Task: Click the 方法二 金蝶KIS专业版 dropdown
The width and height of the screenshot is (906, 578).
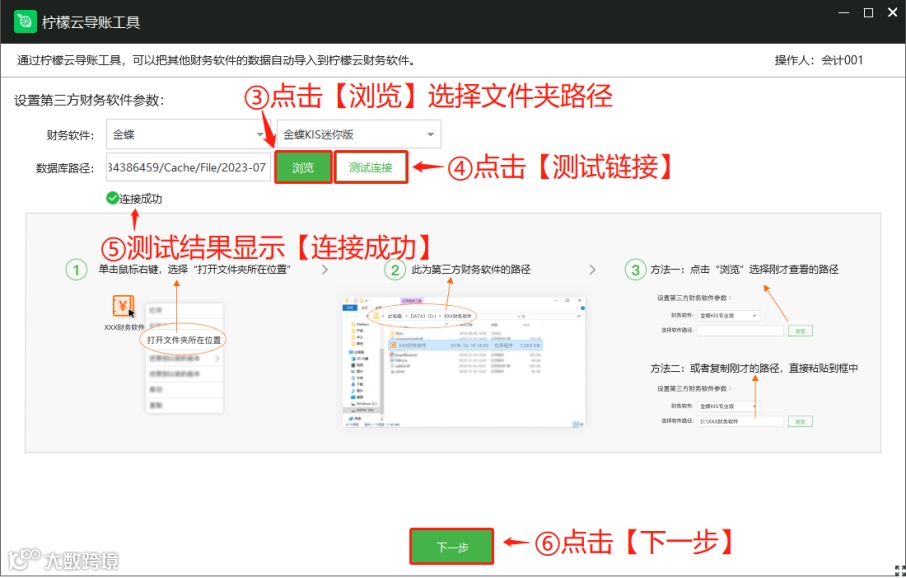Action: (728, 406)
